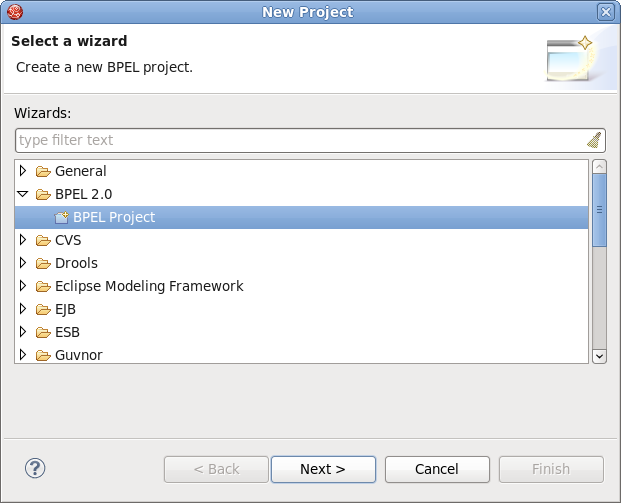Click the wizard list scrollbar down arrow

tap(599, 355)
